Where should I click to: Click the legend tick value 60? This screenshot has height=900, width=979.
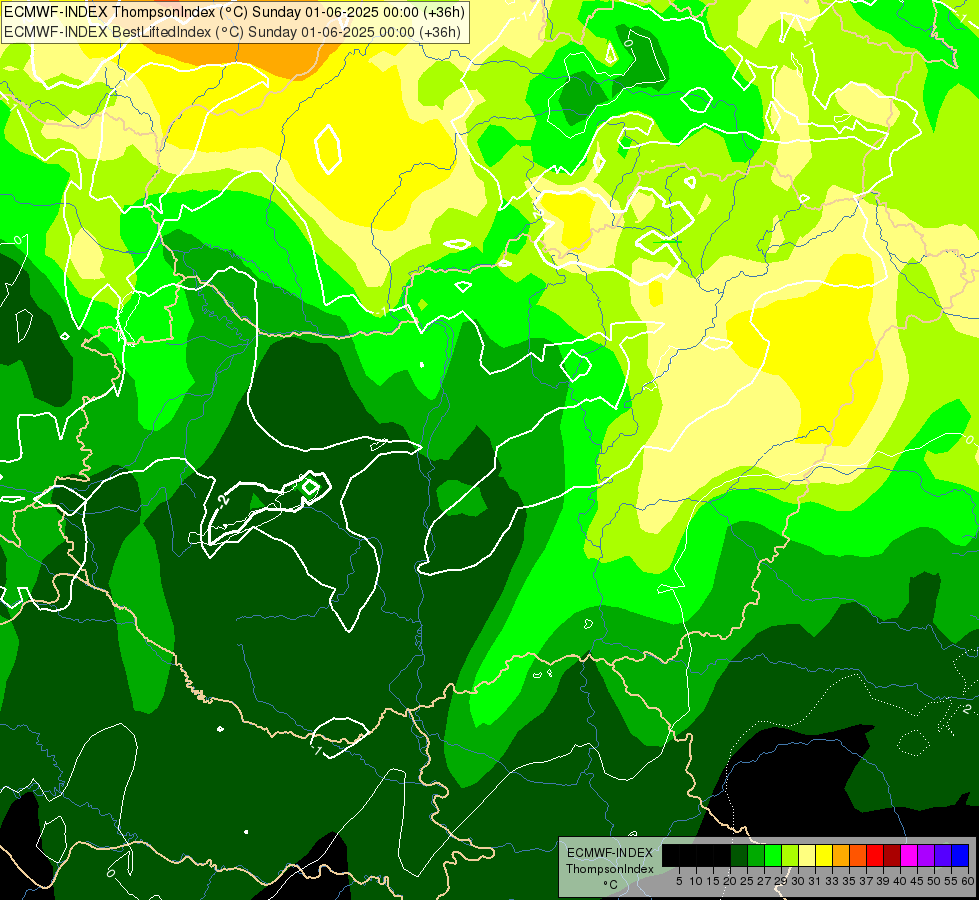click(x=967, y=881)
